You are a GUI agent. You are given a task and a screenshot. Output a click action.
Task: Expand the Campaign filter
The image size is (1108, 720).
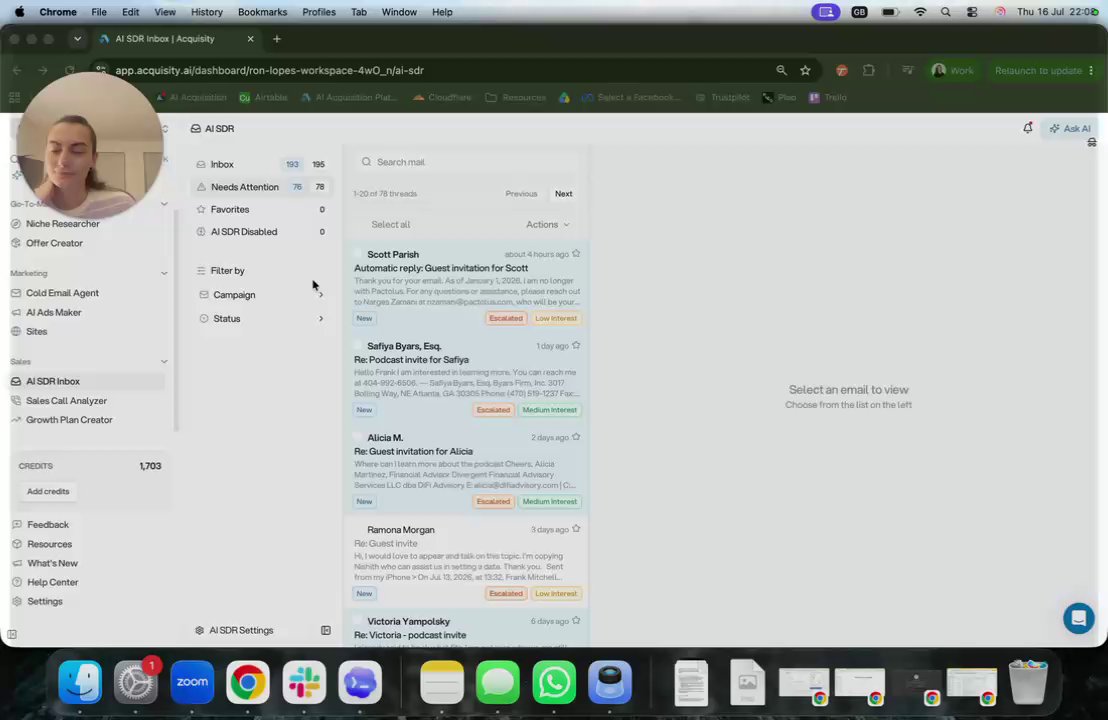[x=261, y=295]
